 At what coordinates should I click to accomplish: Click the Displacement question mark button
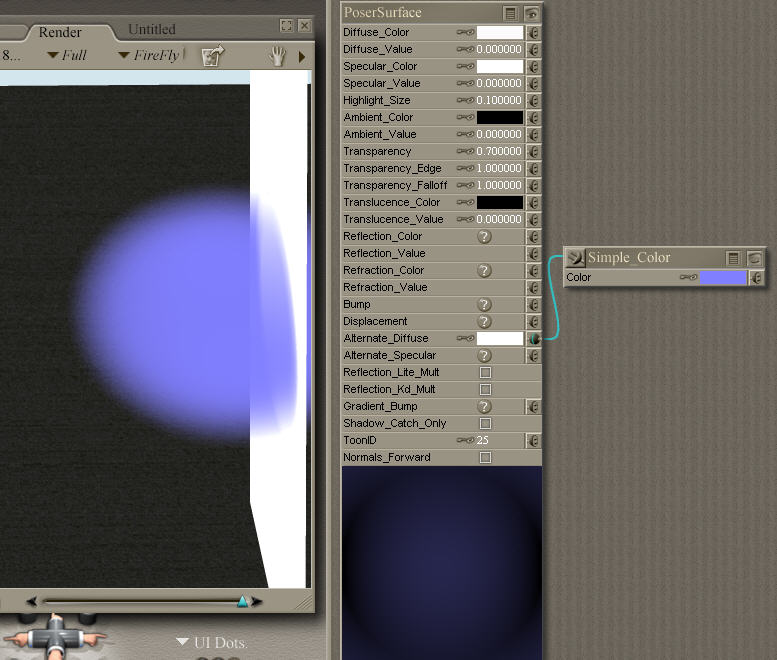(485, 322)
